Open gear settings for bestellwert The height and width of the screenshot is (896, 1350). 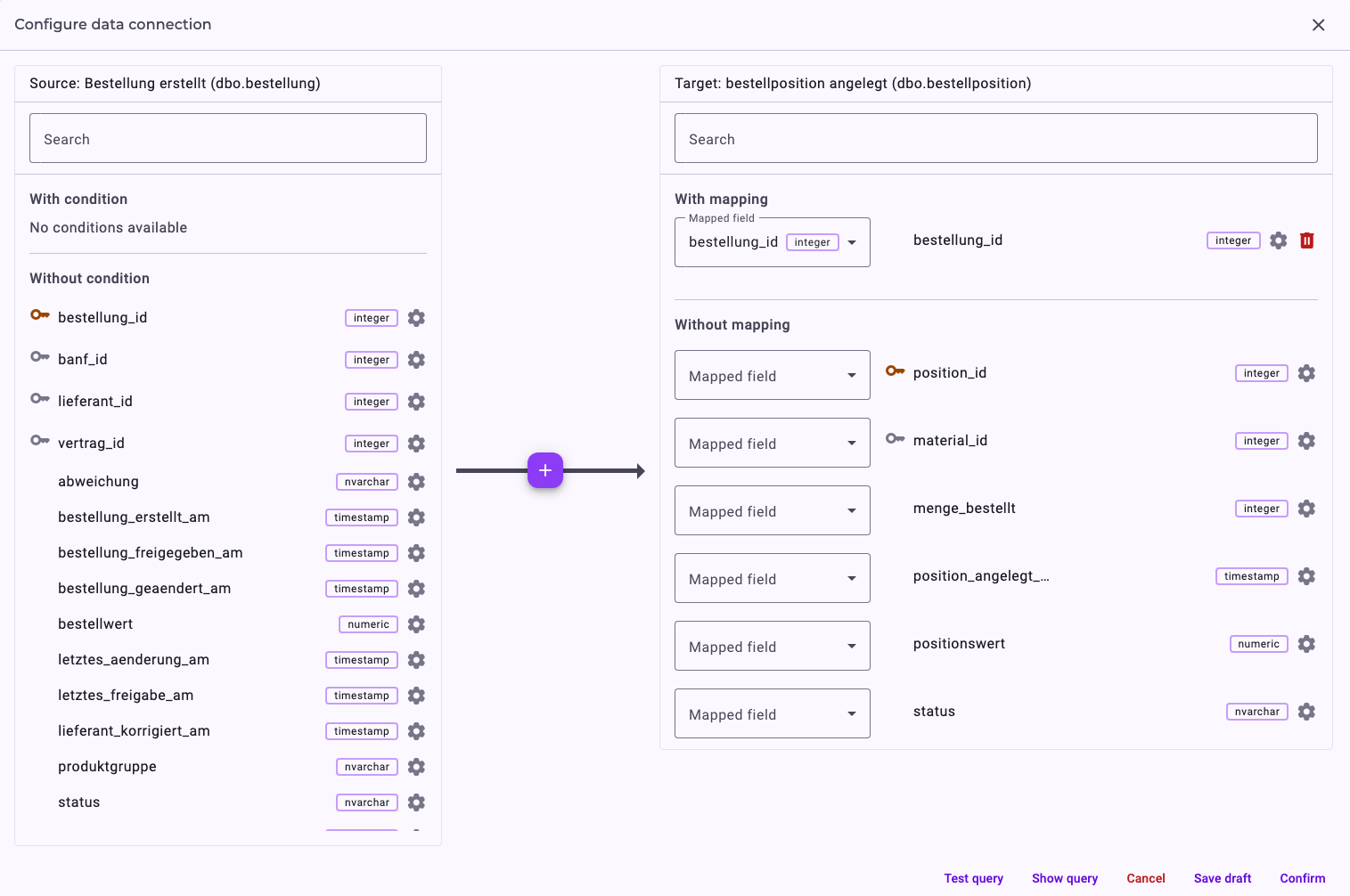tap(416, 624)
